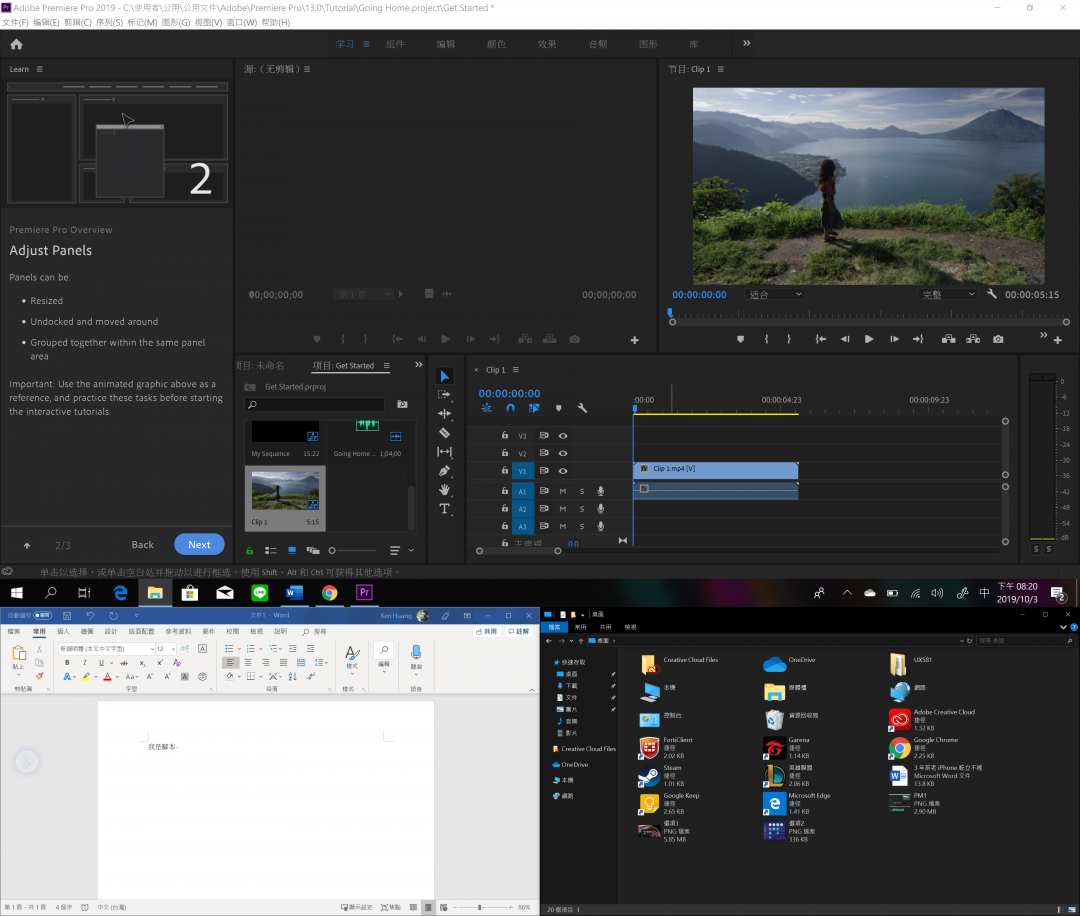Image resolution: width=1080 pixels, height=916 pixels.
Task: Mute audio track A1
Action: point(563,491)
